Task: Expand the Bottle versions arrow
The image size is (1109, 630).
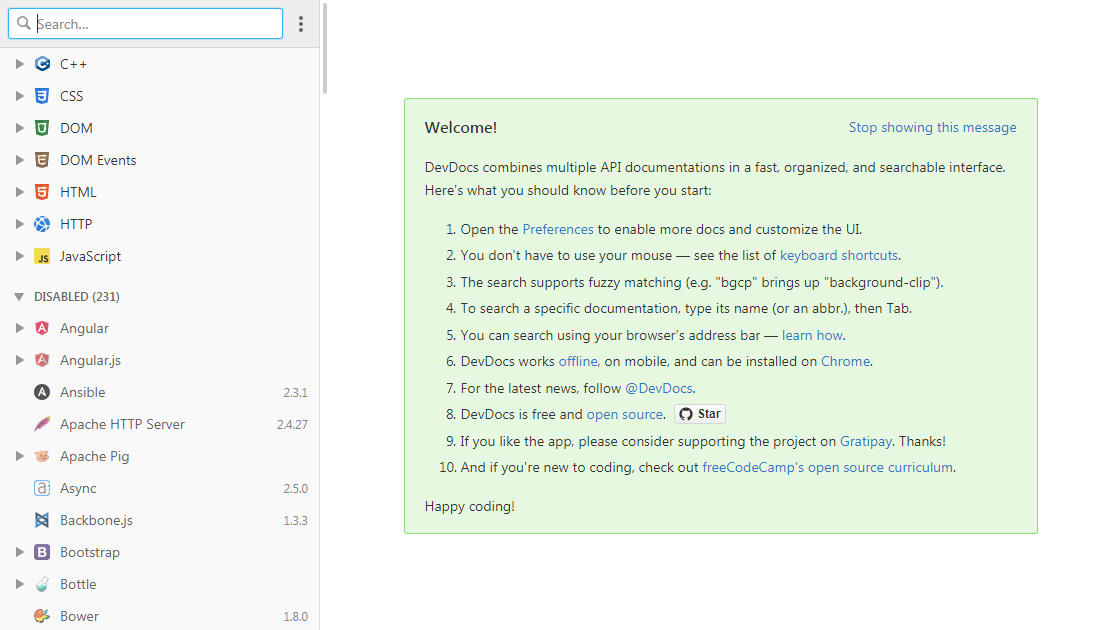Action: 20,584
